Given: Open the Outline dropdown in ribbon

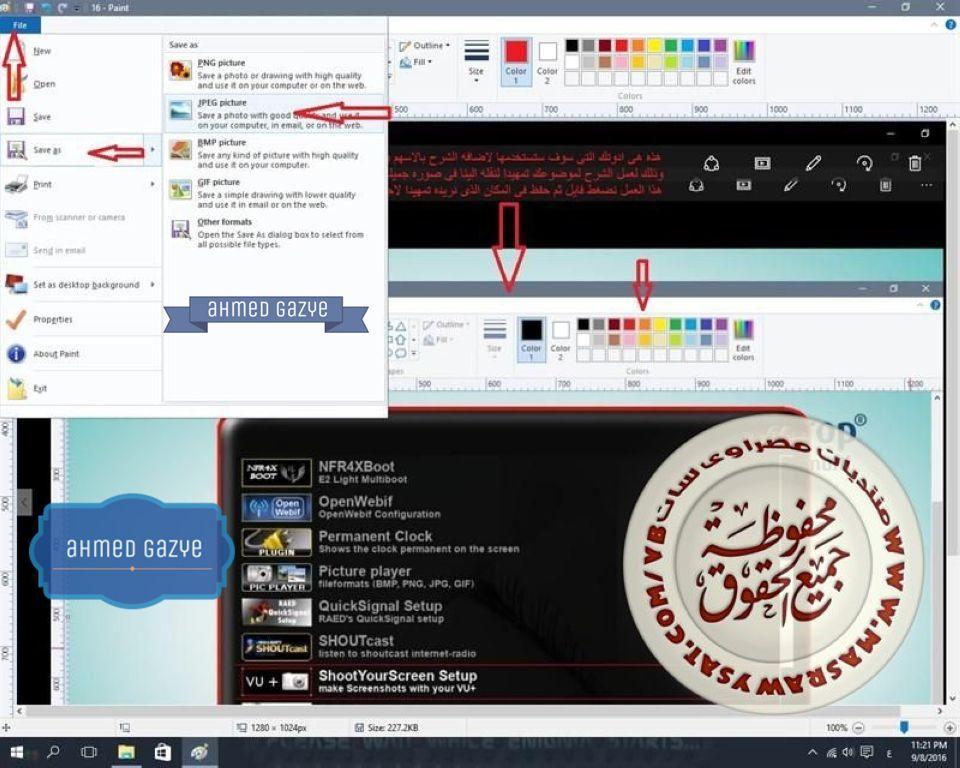Looking at the screenshot, I should point(424,45).
